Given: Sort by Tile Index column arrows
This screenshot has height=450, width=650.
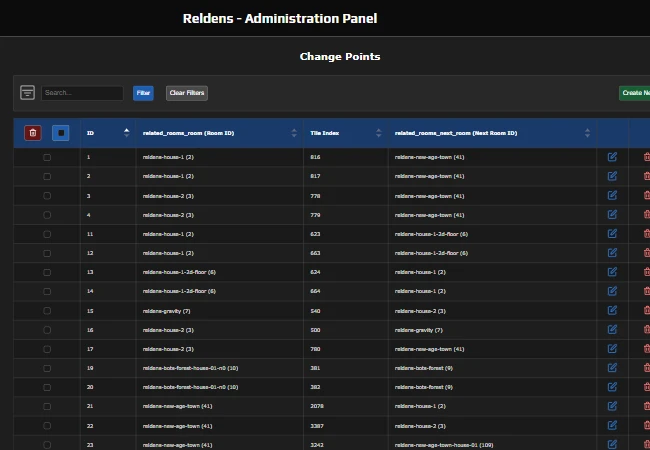Looking at the screenshot, I should 378,133.
